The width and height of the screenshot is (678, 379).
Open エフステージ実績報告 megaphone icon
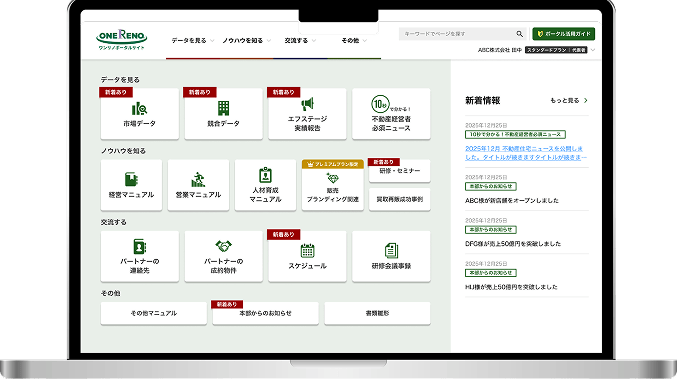click(307, 104)
